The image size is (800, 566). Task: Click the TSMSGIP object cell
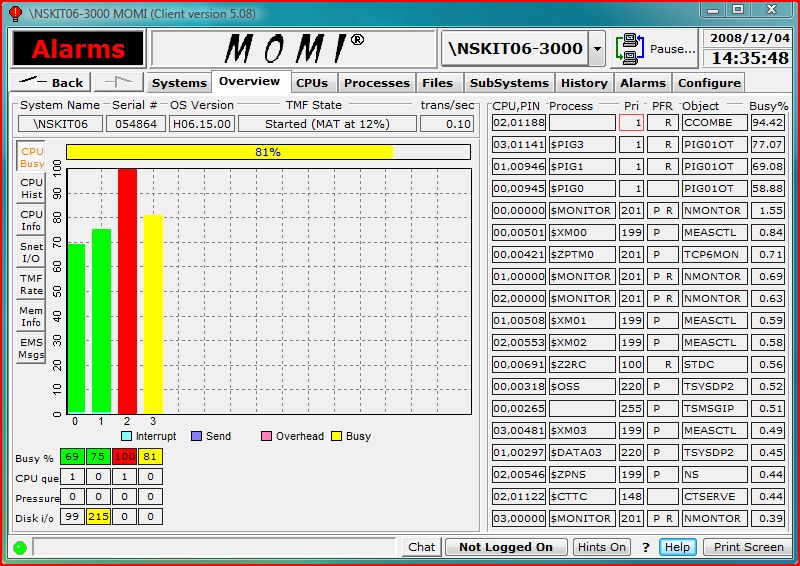[x=715, y=408]
